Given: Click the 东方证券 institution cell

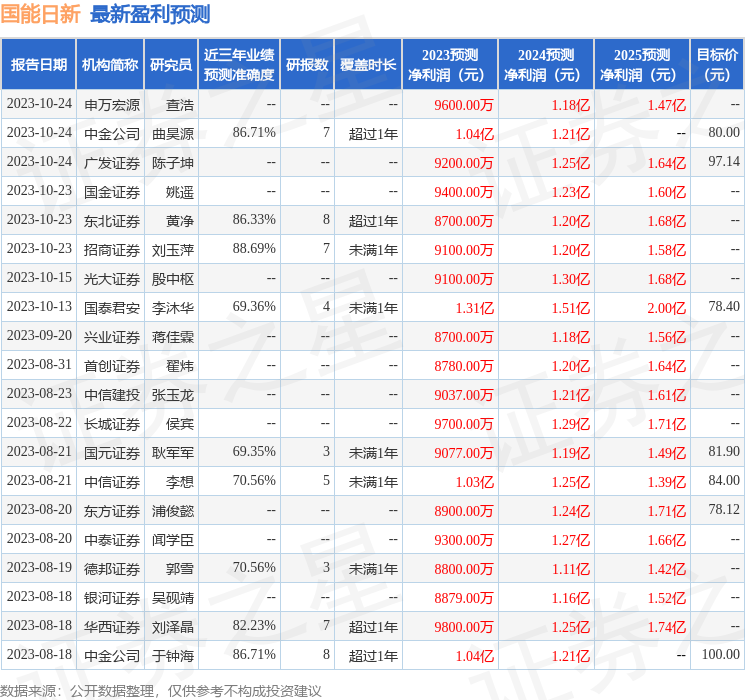Looking at the screenshot, I should pos(112,511).
